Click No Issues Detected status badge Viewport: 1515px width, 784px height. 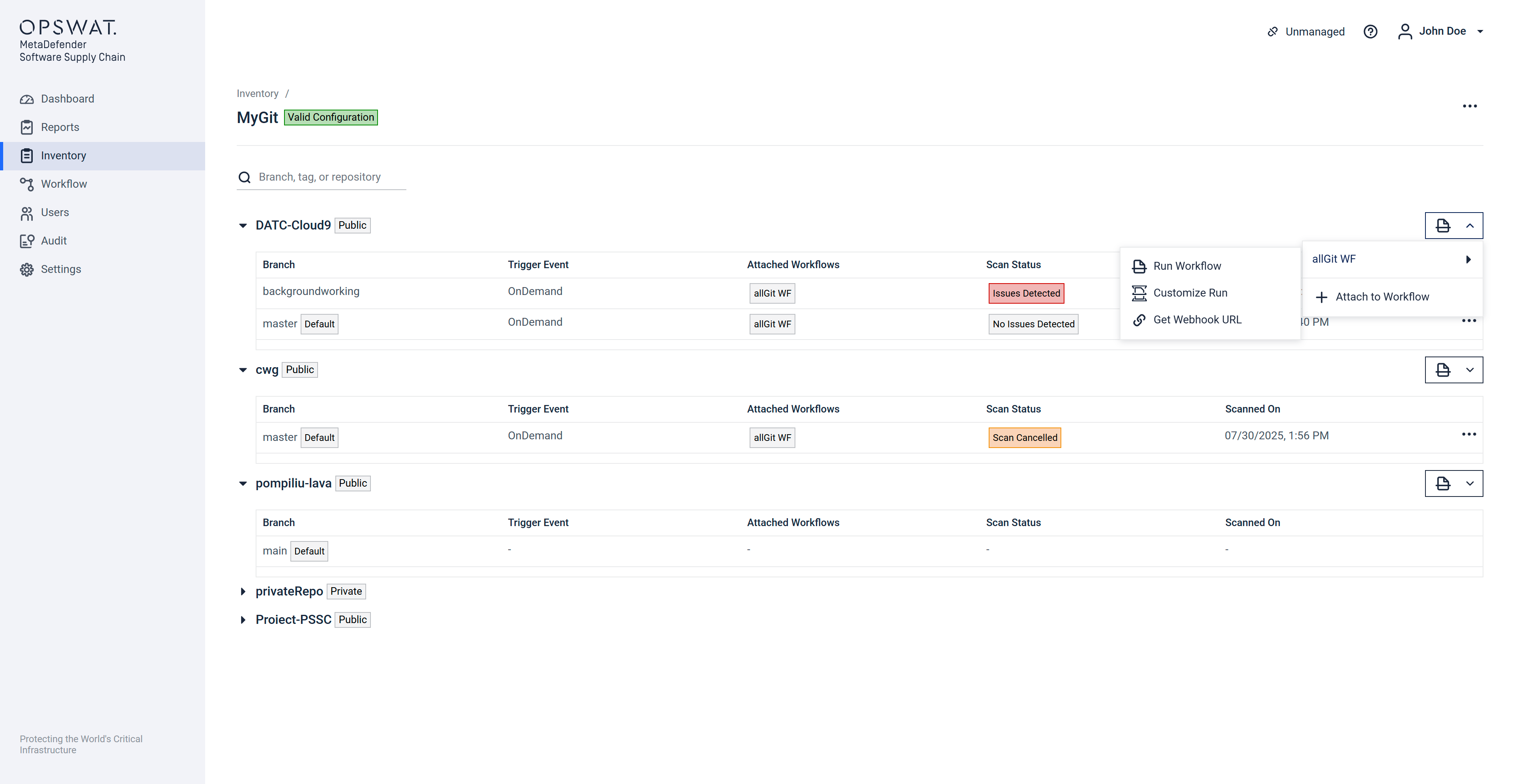(x=1033, y=325)
